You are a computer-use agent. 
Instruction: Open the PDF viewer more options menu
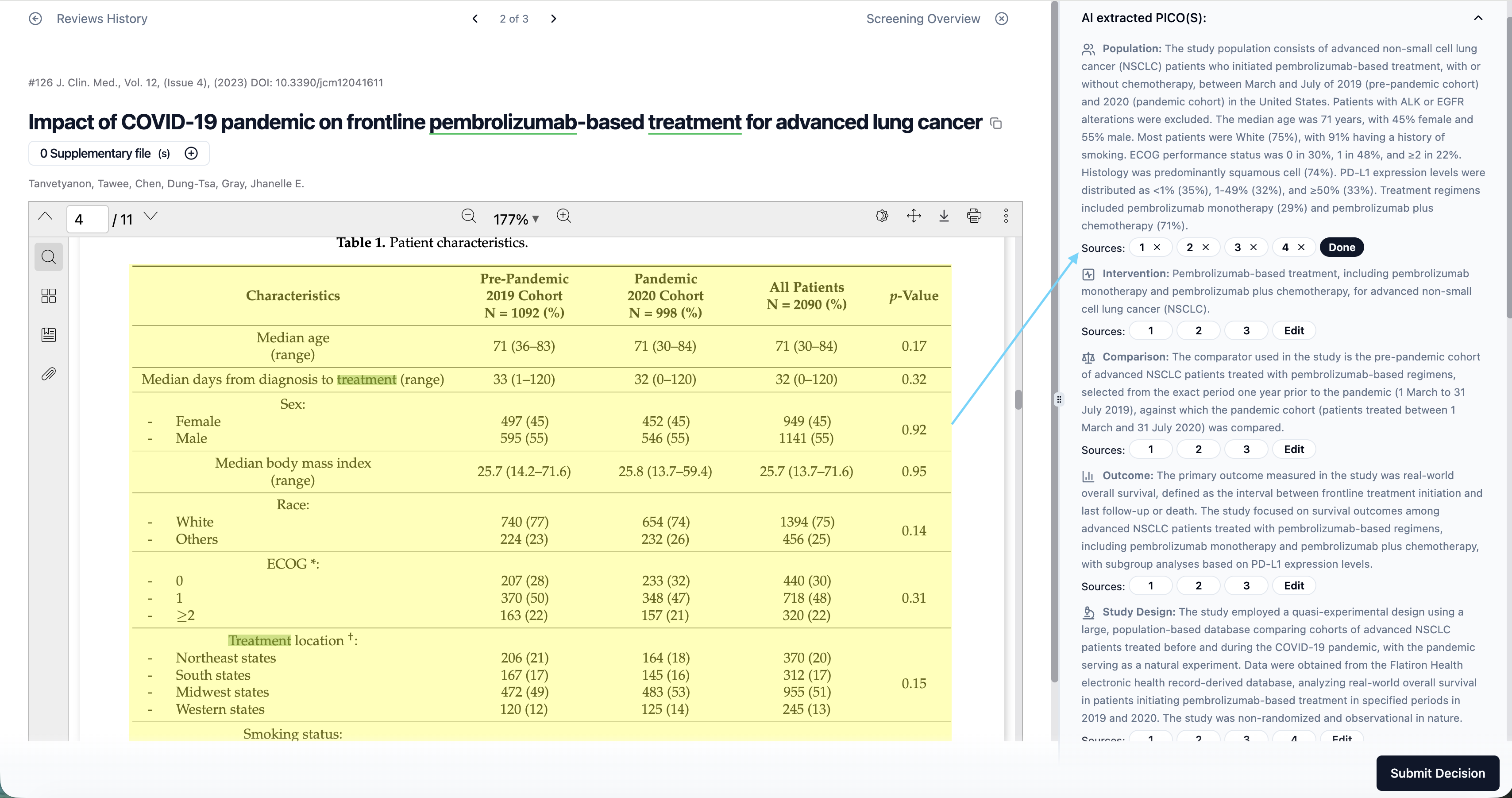click(x=1006, y=216)
